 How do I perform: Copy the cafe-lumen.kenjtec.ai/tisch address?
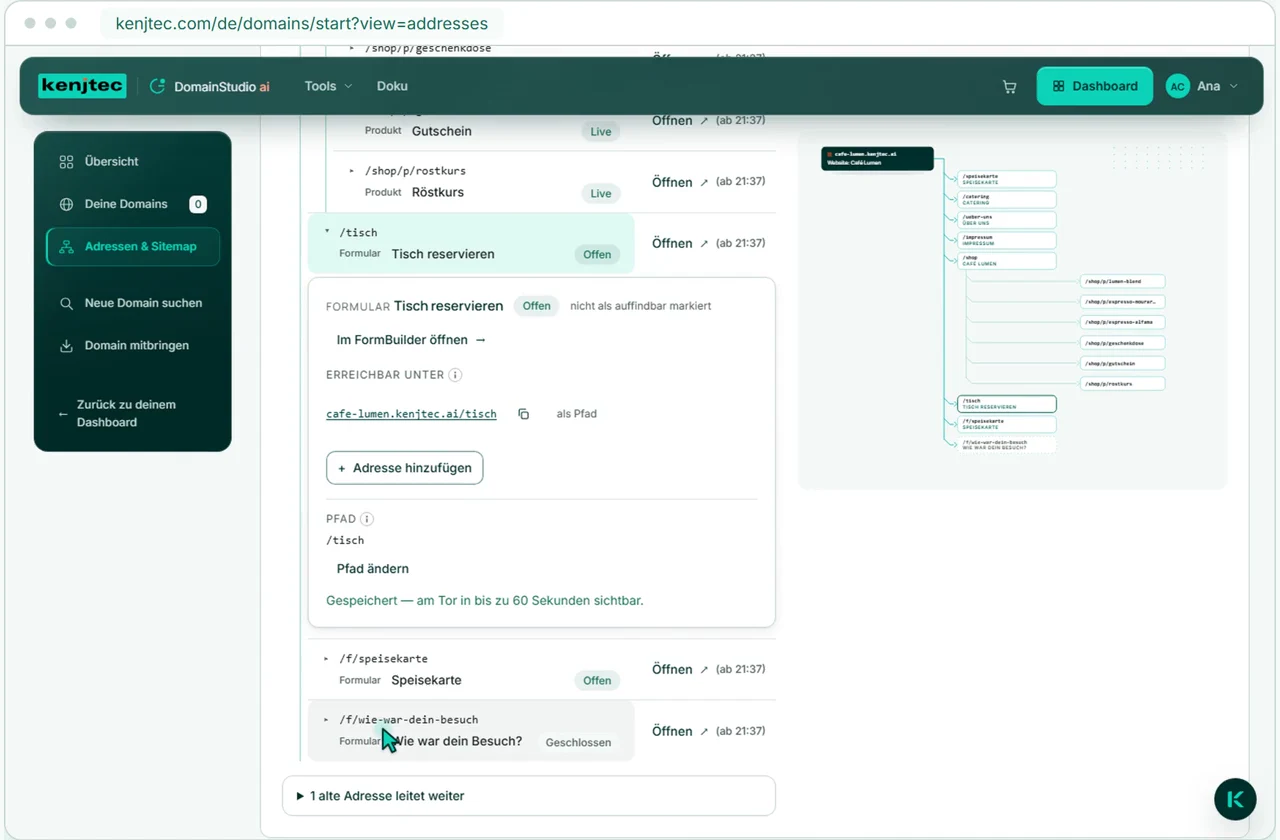point(523,414)
